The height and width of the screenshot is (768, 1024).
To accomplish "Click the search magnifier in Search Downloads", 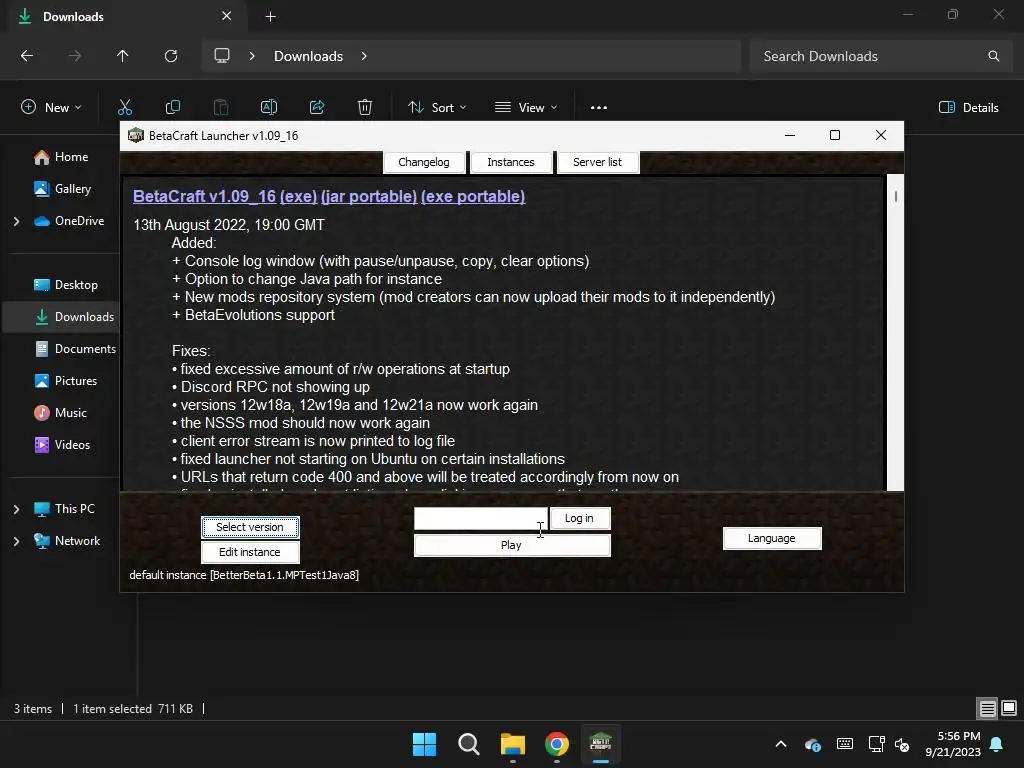I will click(993, 56).
